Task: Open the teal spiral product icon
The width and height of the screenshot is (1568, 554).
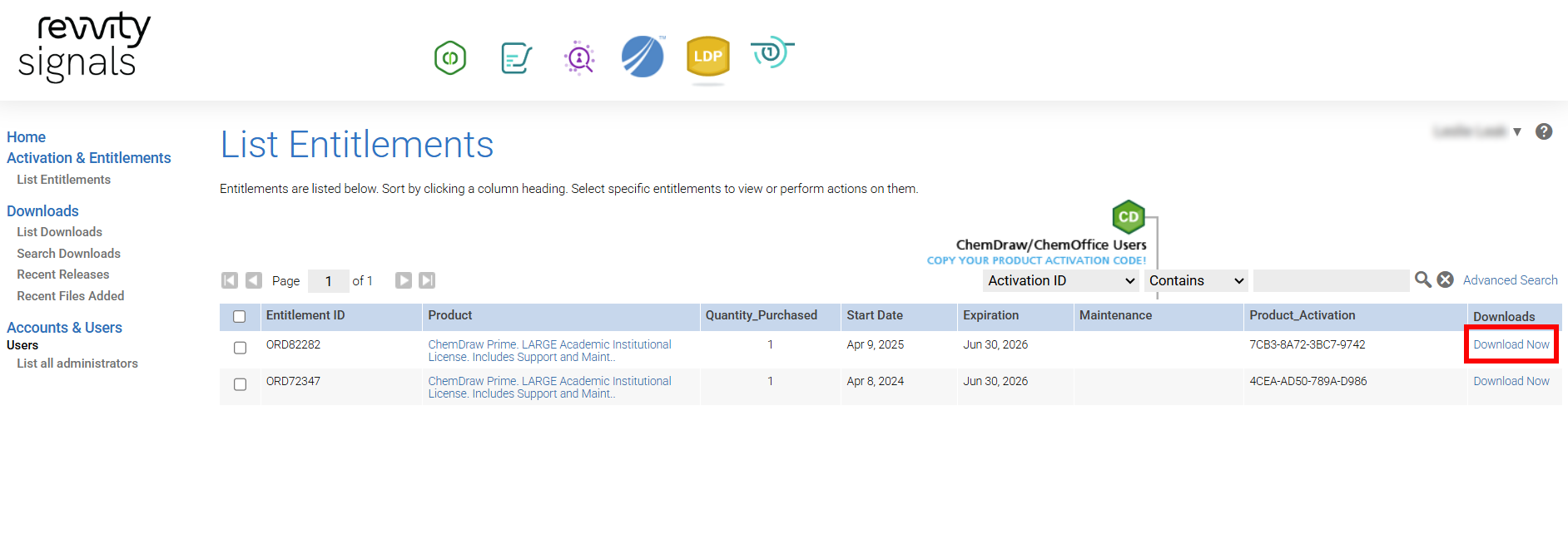Action: (x=771, y=53)
